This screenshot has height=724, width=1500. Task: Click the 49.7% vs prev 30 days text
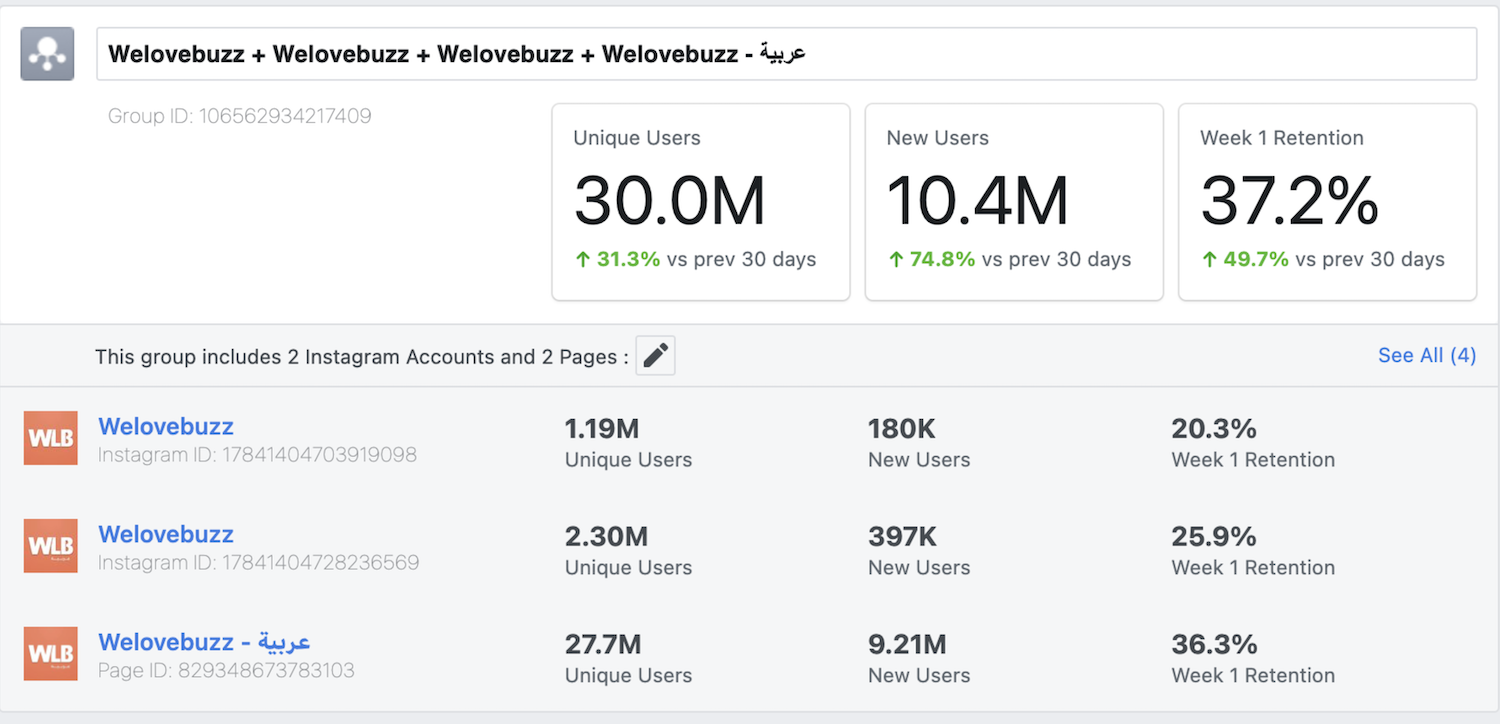(1323, 260)
